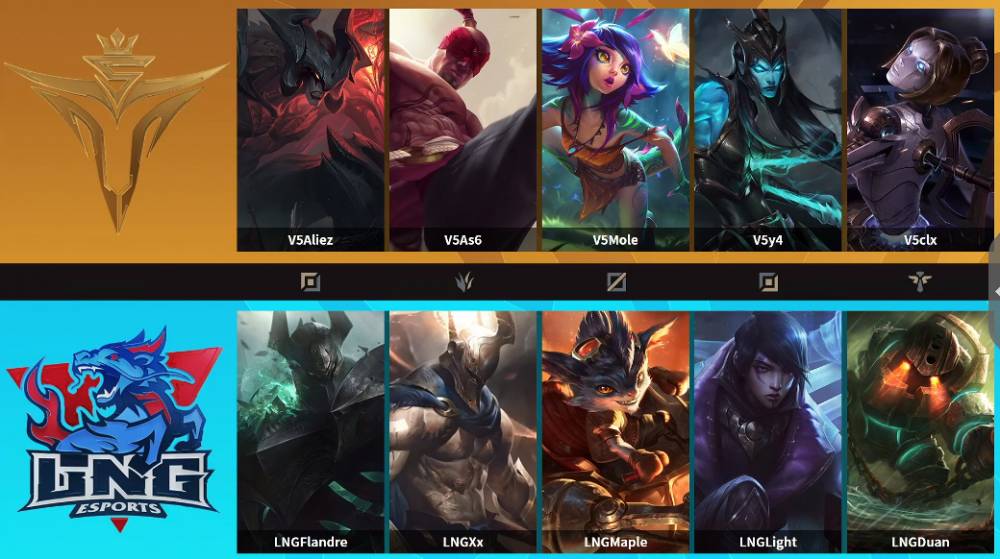Open the LNGLight player name label

click(768, 542)
